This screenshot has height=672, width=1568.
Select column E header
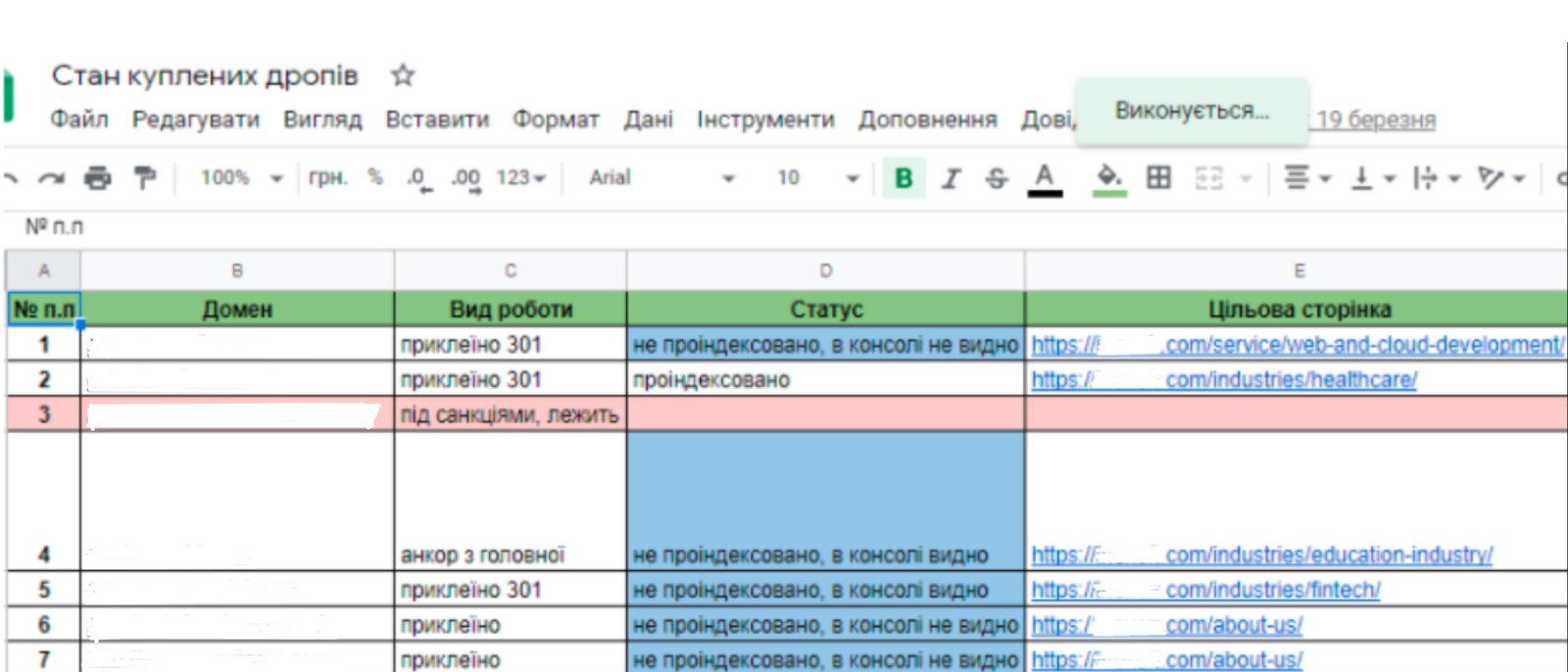1297,270
